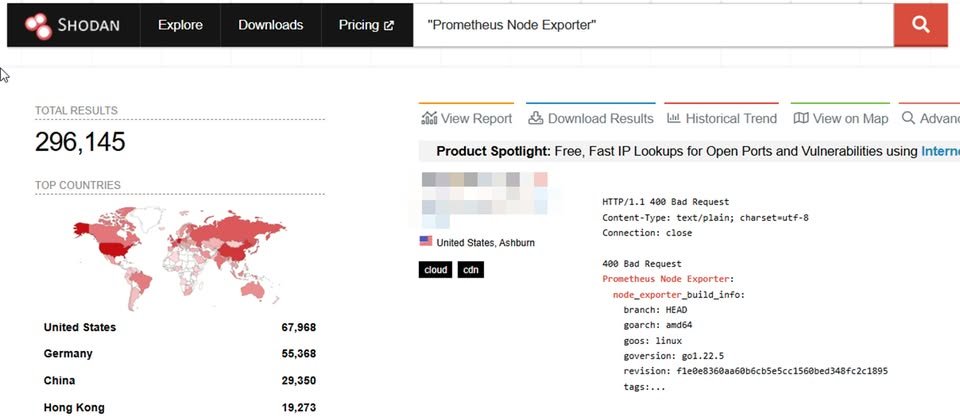Viewport: 960px width, 420px height.
Task: Click the red search magnifier button
Action: [x=920, y=25]
